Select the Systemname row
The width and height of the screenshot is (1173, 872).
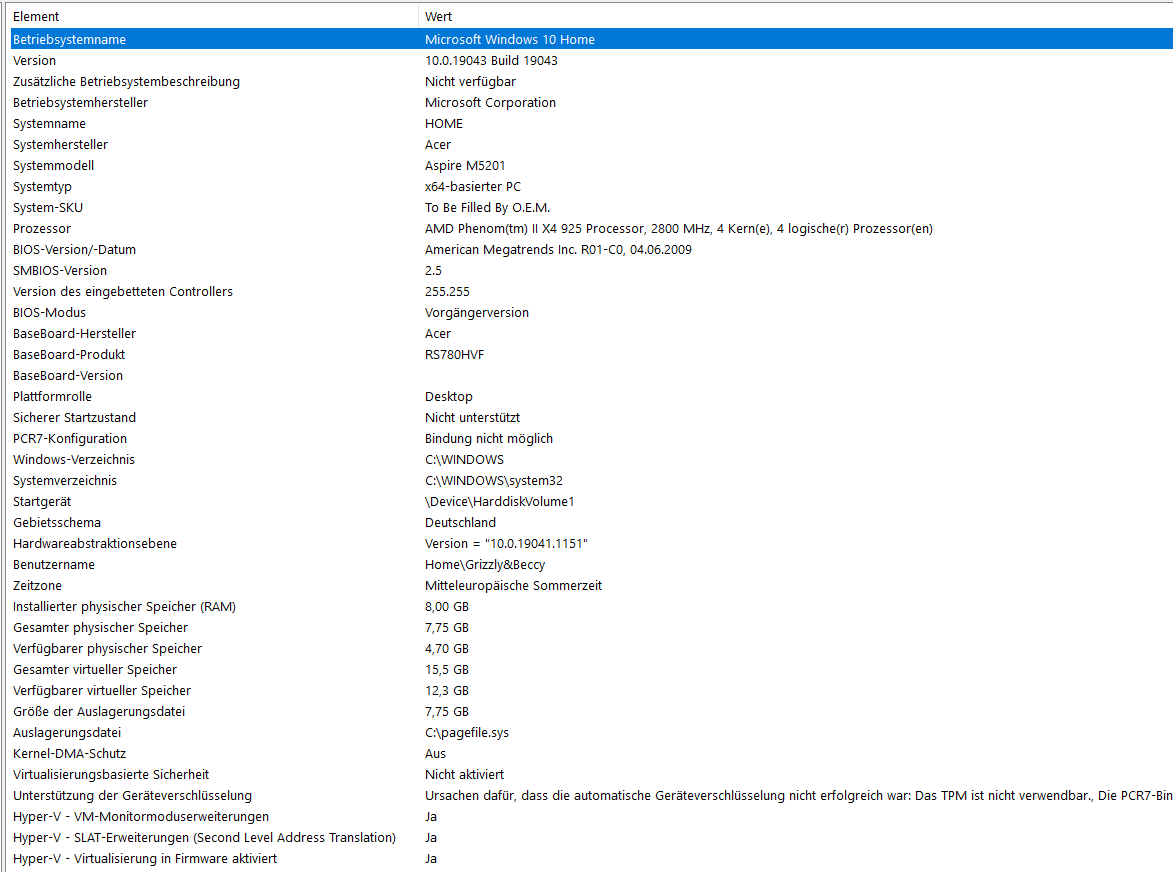pos(592,123)
